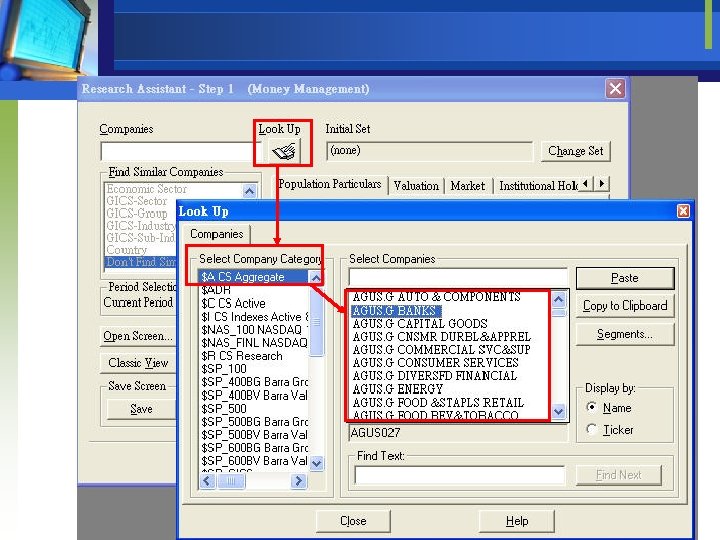Select $SP_600BG Barra Growth category
The height and width of the screenshot is (540, 720).
click(x=254, y=448)
